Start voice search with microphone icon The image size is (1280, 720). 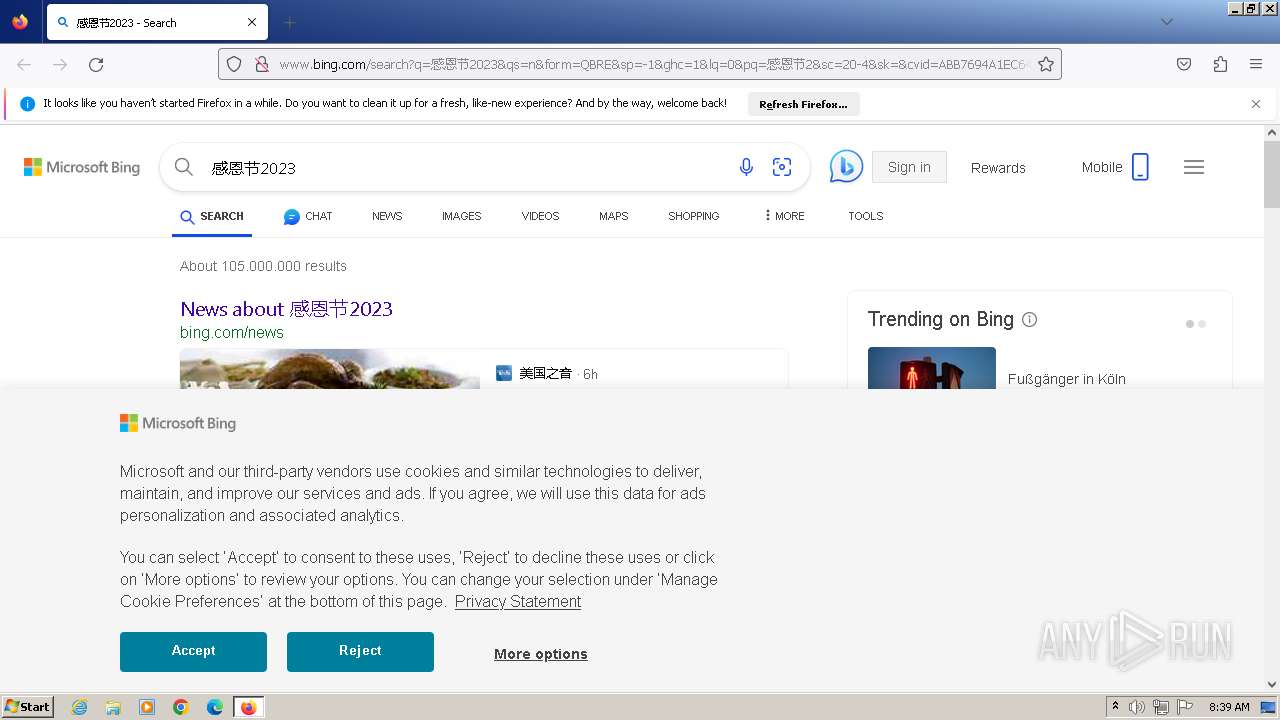(x=746, y=167)
